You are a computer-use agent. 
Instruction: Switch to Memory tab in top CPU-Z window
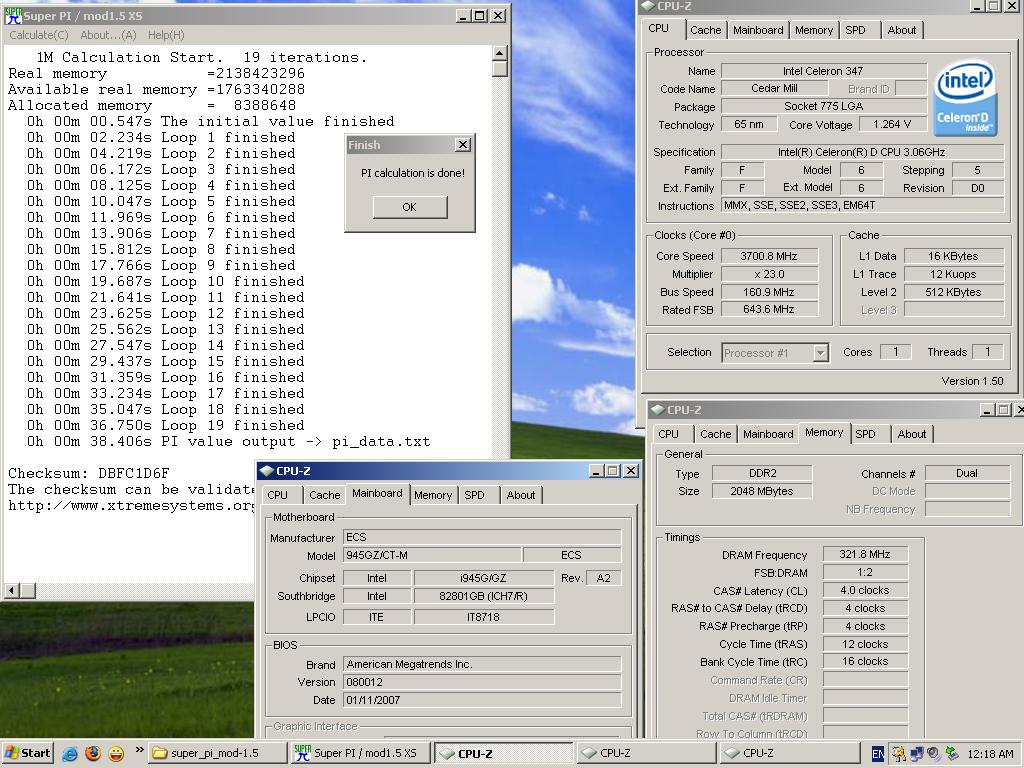click(x=814, y=30)
